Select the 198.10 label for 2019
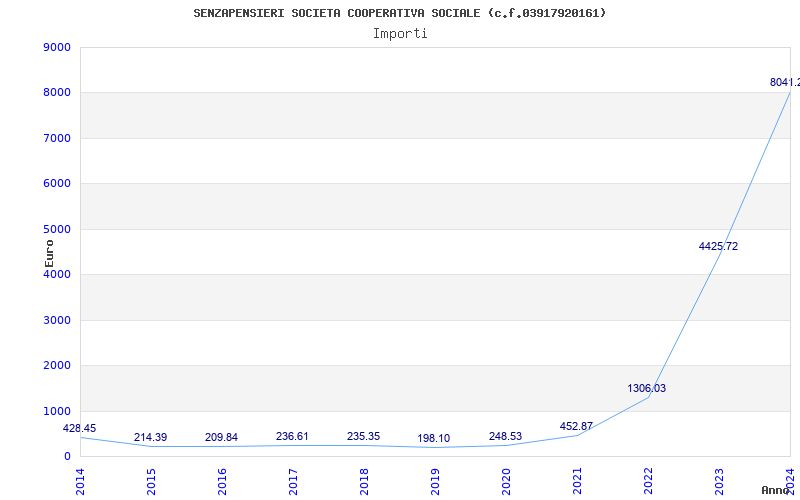The image size is (800, 500). click(x=434, y=438)
